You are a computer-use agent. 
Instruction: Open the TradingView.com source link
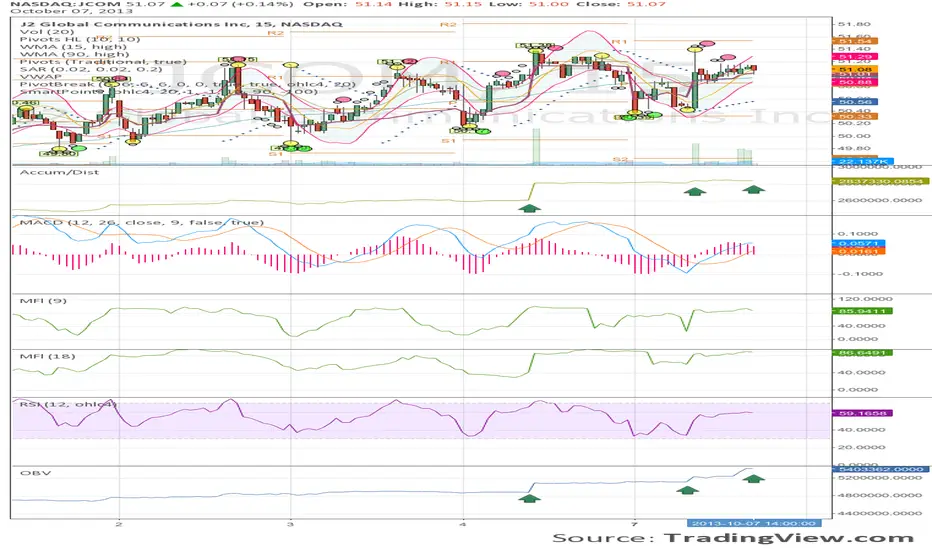(788, 538)
